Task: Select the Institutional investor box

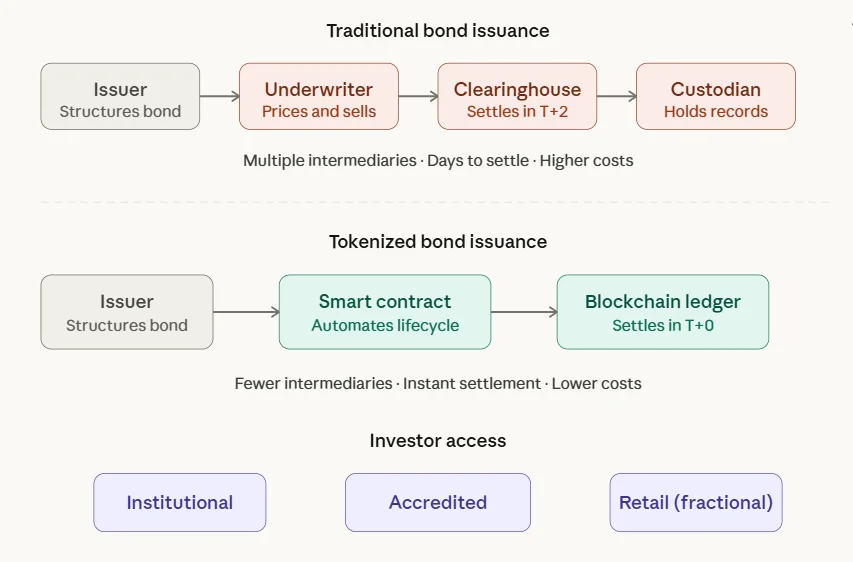Action: 180,502
